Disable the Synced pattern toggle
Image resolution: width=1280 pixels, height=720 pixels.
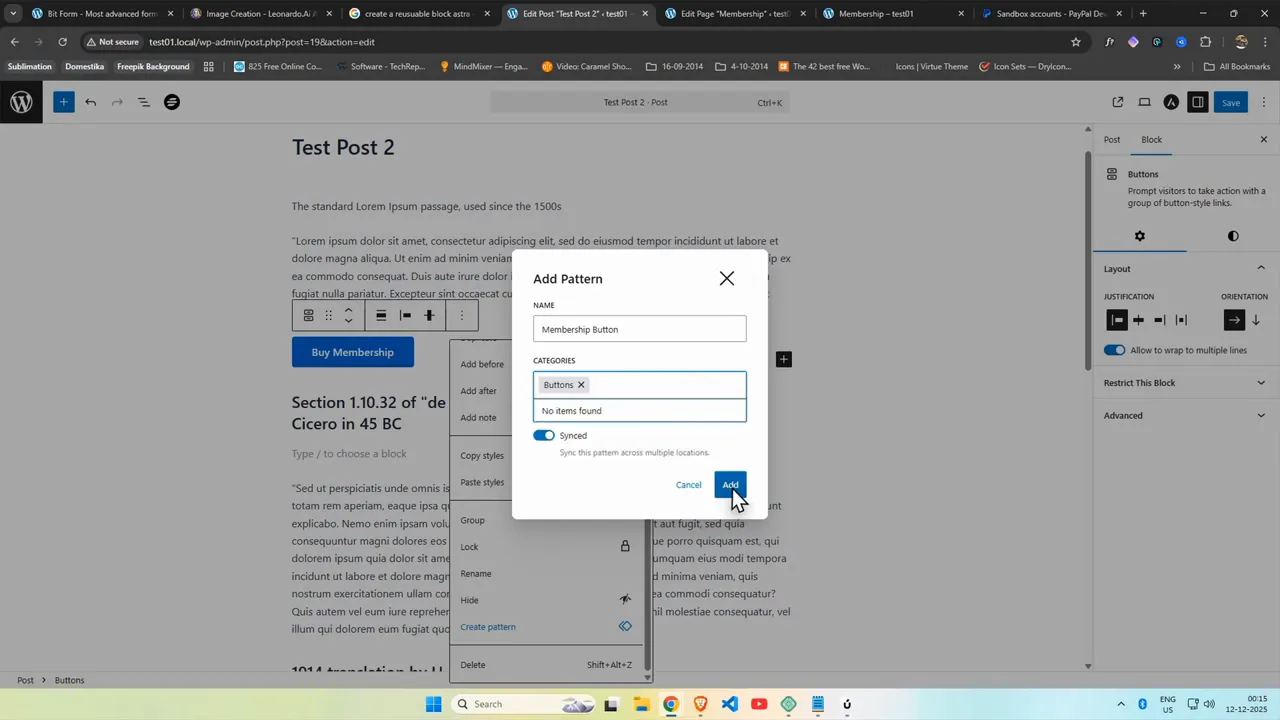(544, 435)
